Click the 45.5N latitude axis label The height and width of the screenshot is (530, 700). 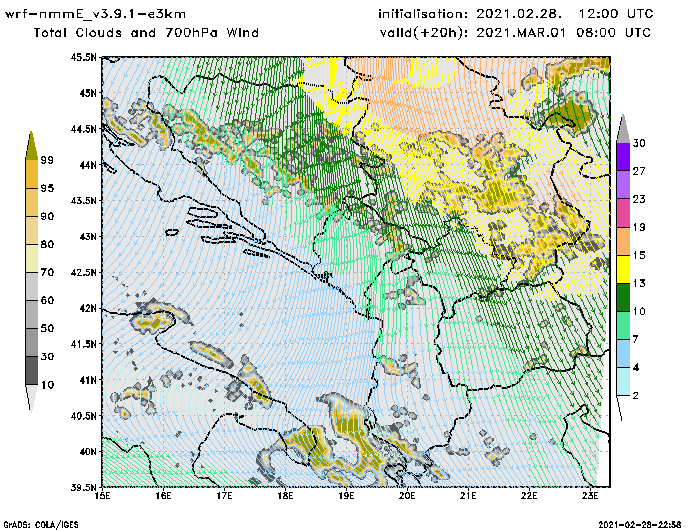pyautogui.click(x=84, y=57)
